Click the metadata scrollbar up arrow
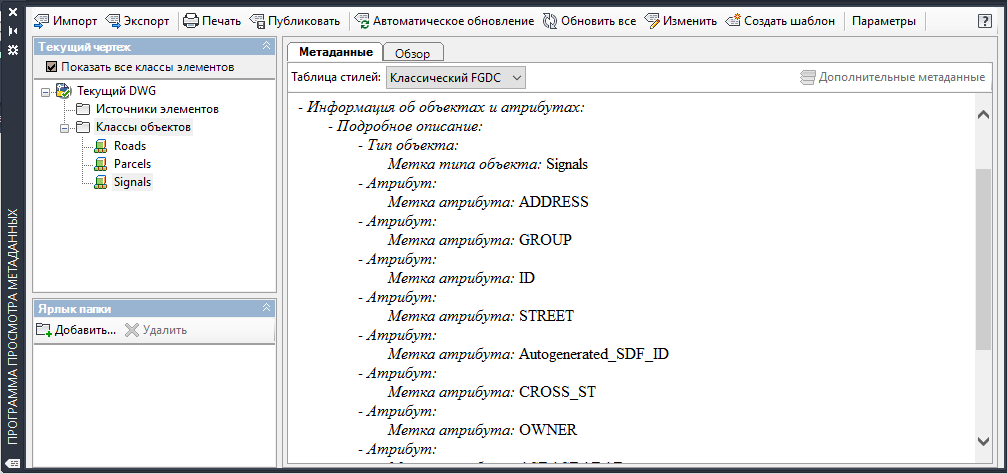 tap(983, 115)
